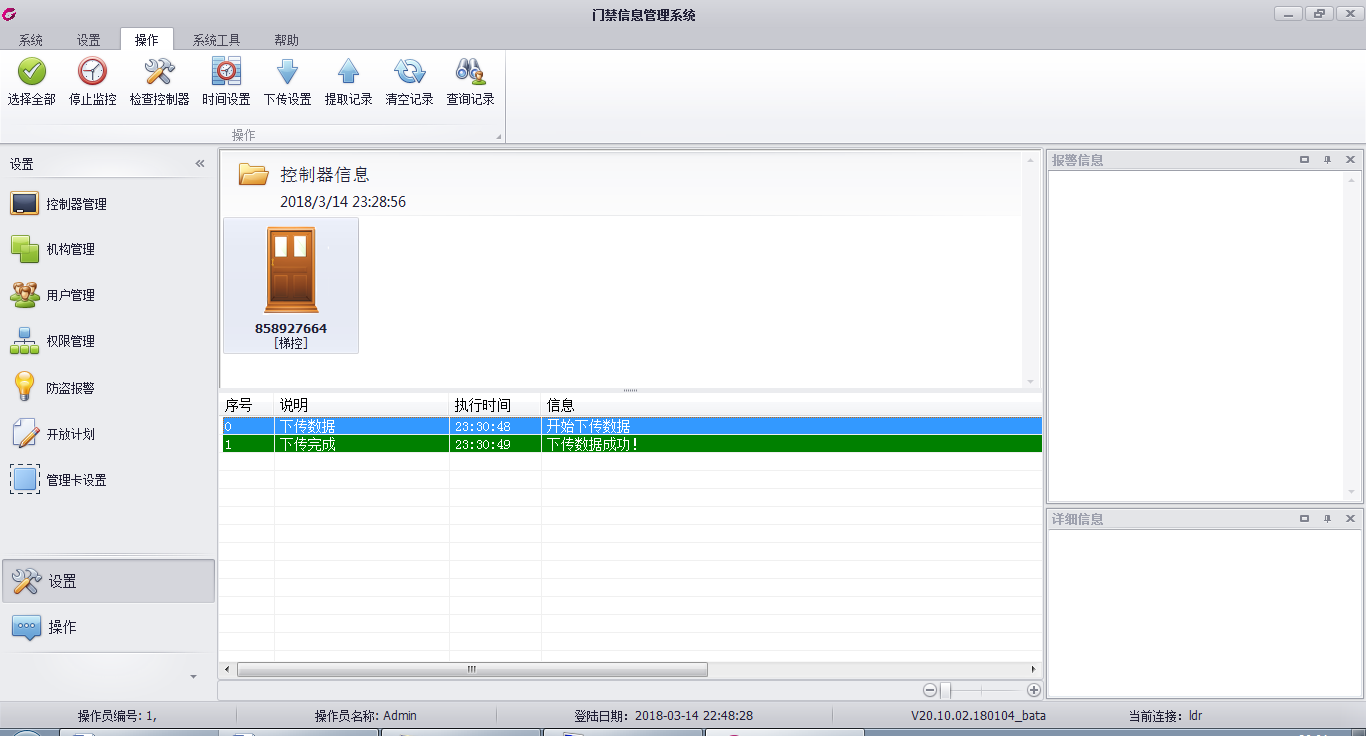Click the 登陆日期 status bar entry
Image resolution: width=1366 pixels, height=736 pixels.
[x=664, y=716]
